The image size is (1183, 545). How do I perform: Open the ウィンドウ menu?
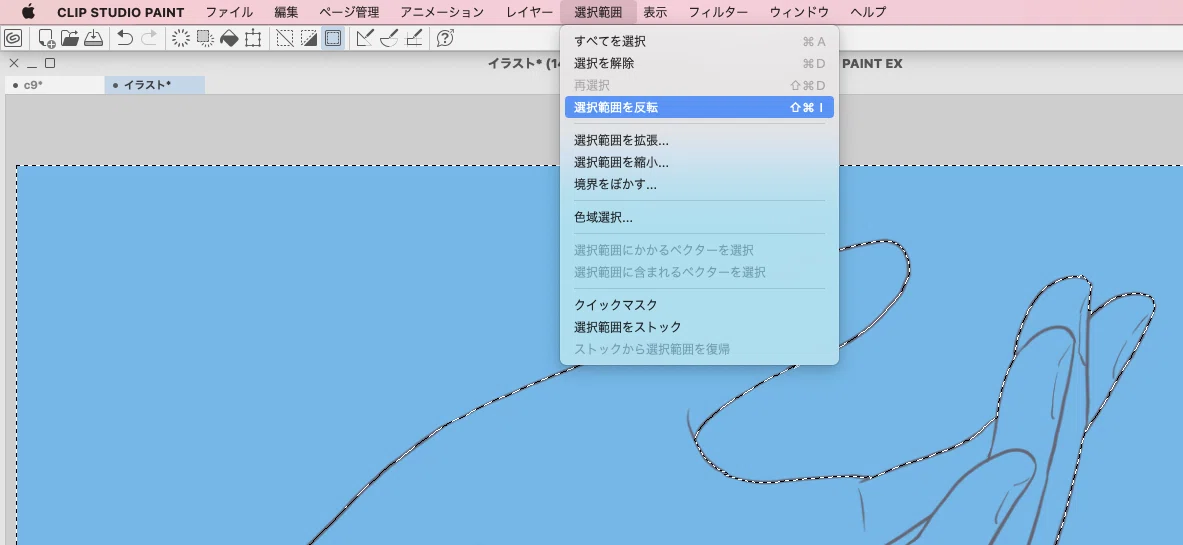pos(799,12)
